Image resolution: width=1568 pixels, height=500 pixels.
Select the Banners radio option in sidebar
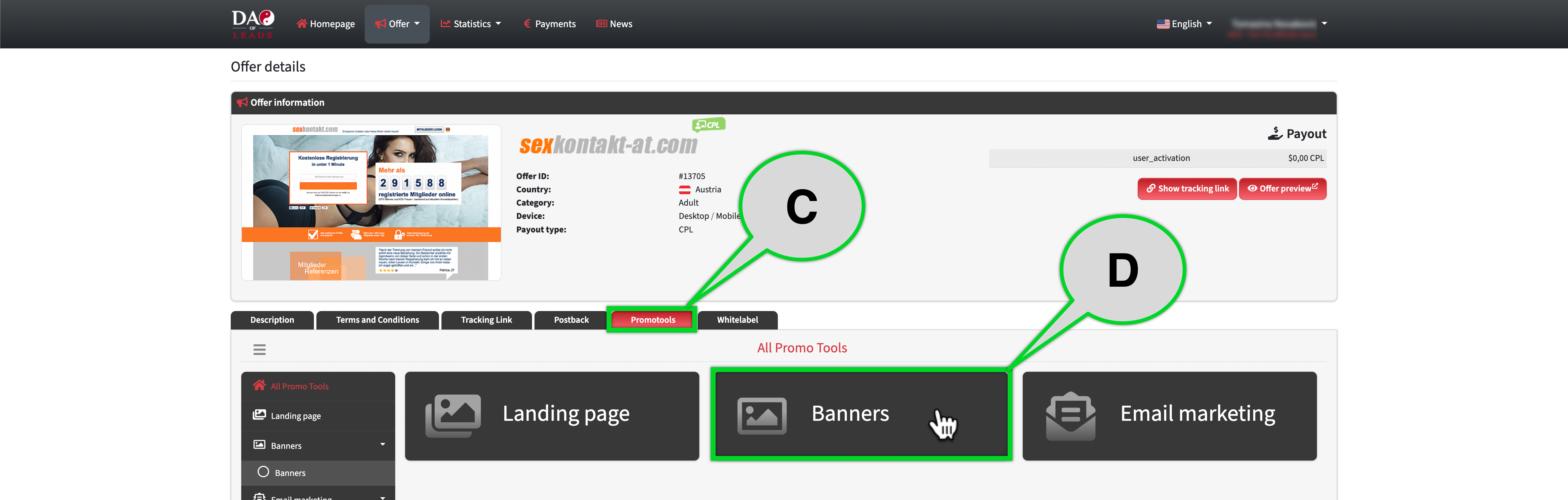click(263, 472)
